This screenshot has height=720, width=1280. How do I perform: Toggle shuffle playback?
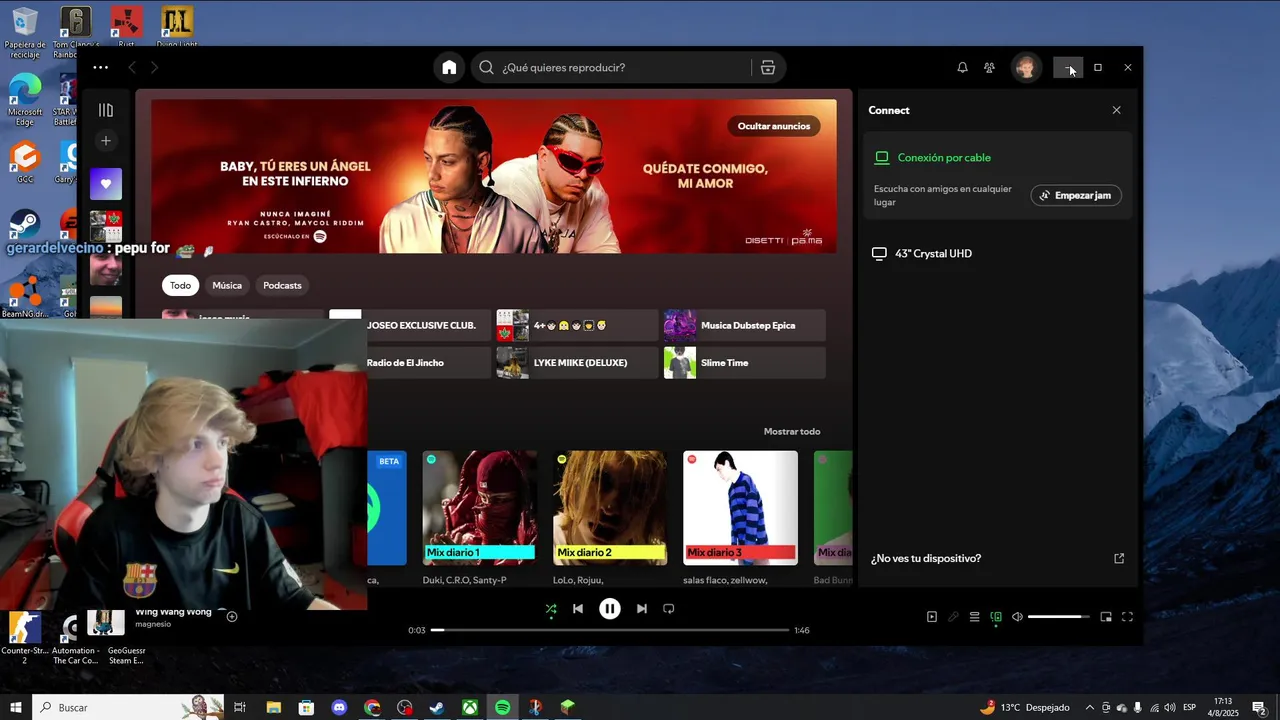pos(551,608)
